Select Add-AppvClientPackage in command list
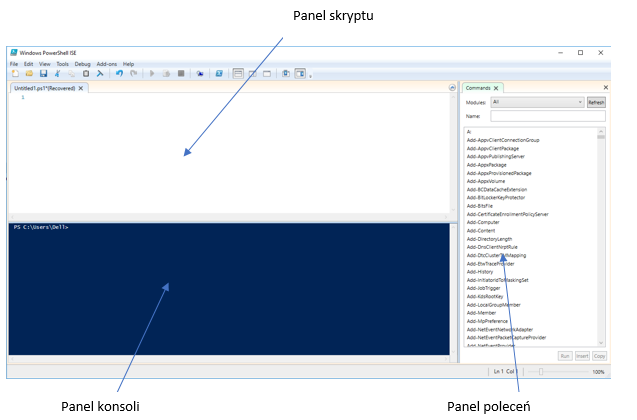 493,149
